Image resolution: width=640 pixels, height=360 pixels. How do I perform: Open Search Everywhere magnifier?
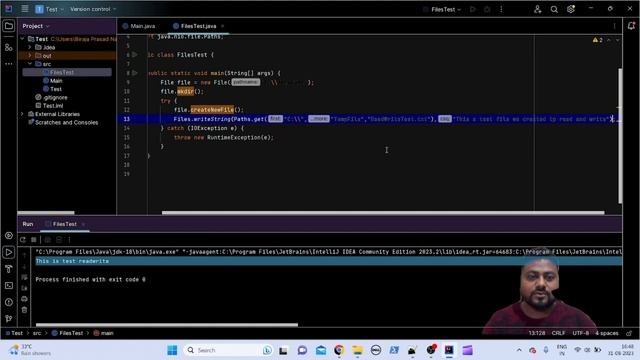(x=554, y=9)
